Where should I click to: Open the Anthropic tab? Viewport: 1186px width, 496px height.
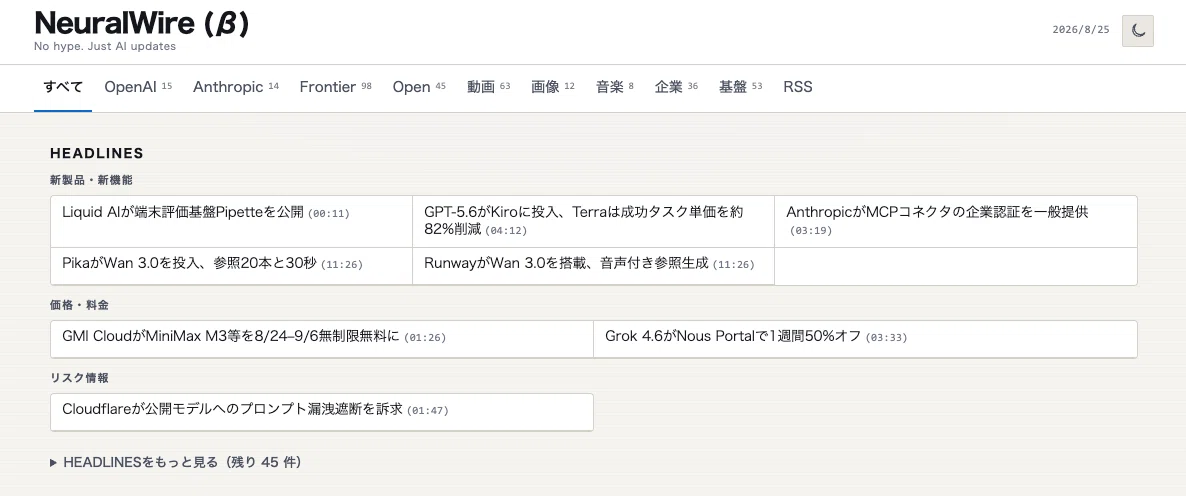pyautogui.click(x=236, y=87)
